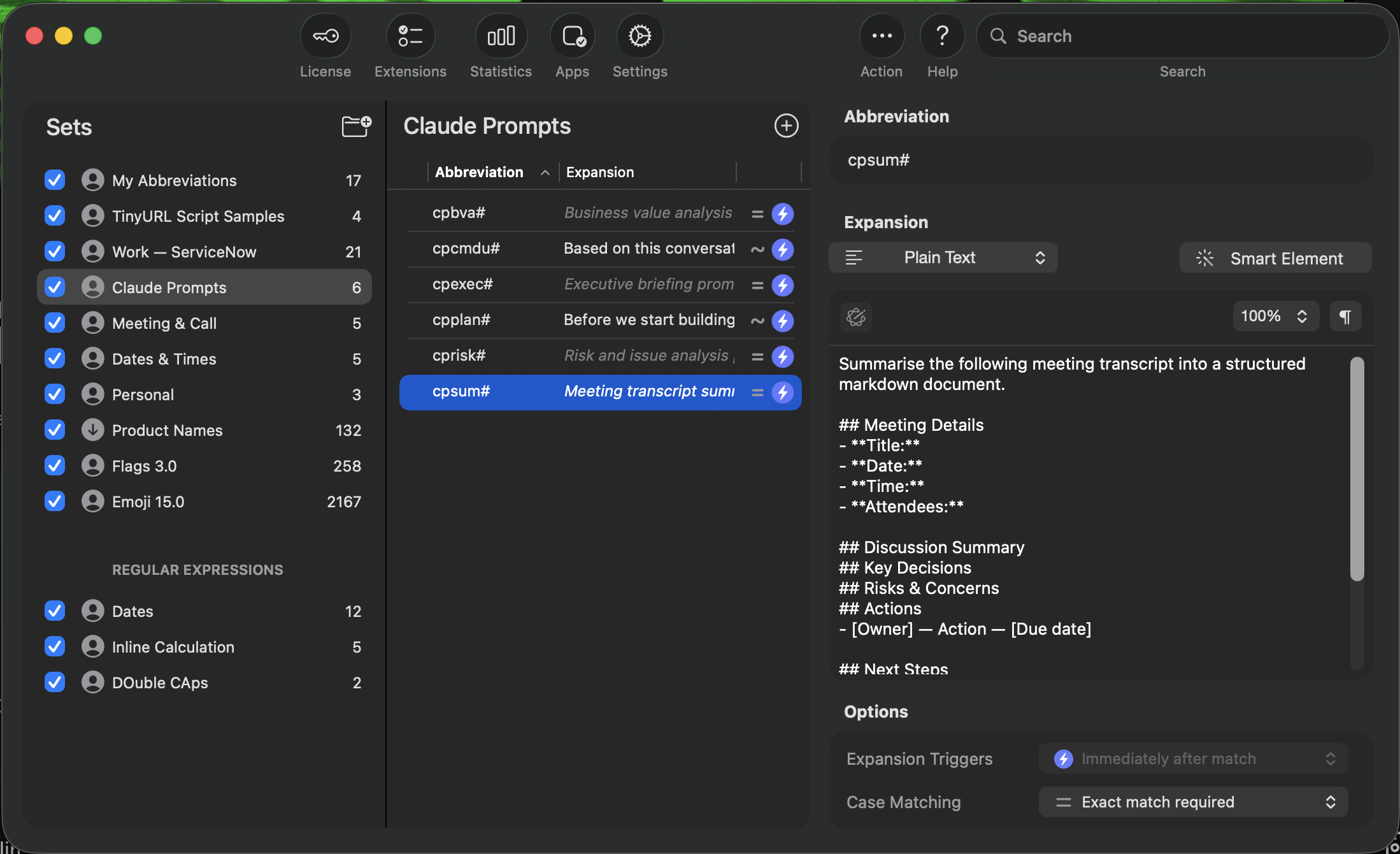The image size is (1400, 854).
Task: Click the add new set folder icon
Action: [x=356, y=126]
